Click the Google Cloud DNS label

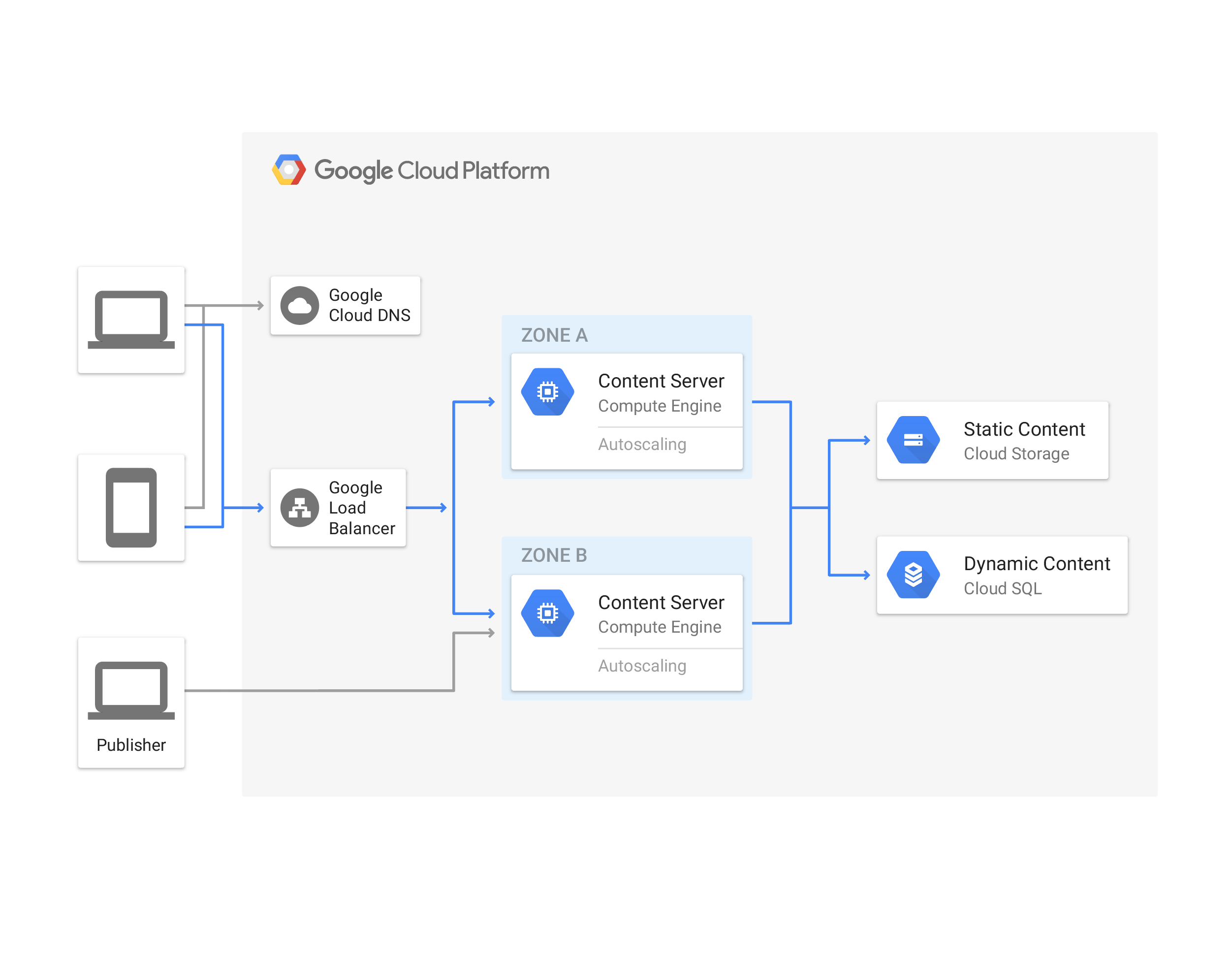click(x=370, y=305)
